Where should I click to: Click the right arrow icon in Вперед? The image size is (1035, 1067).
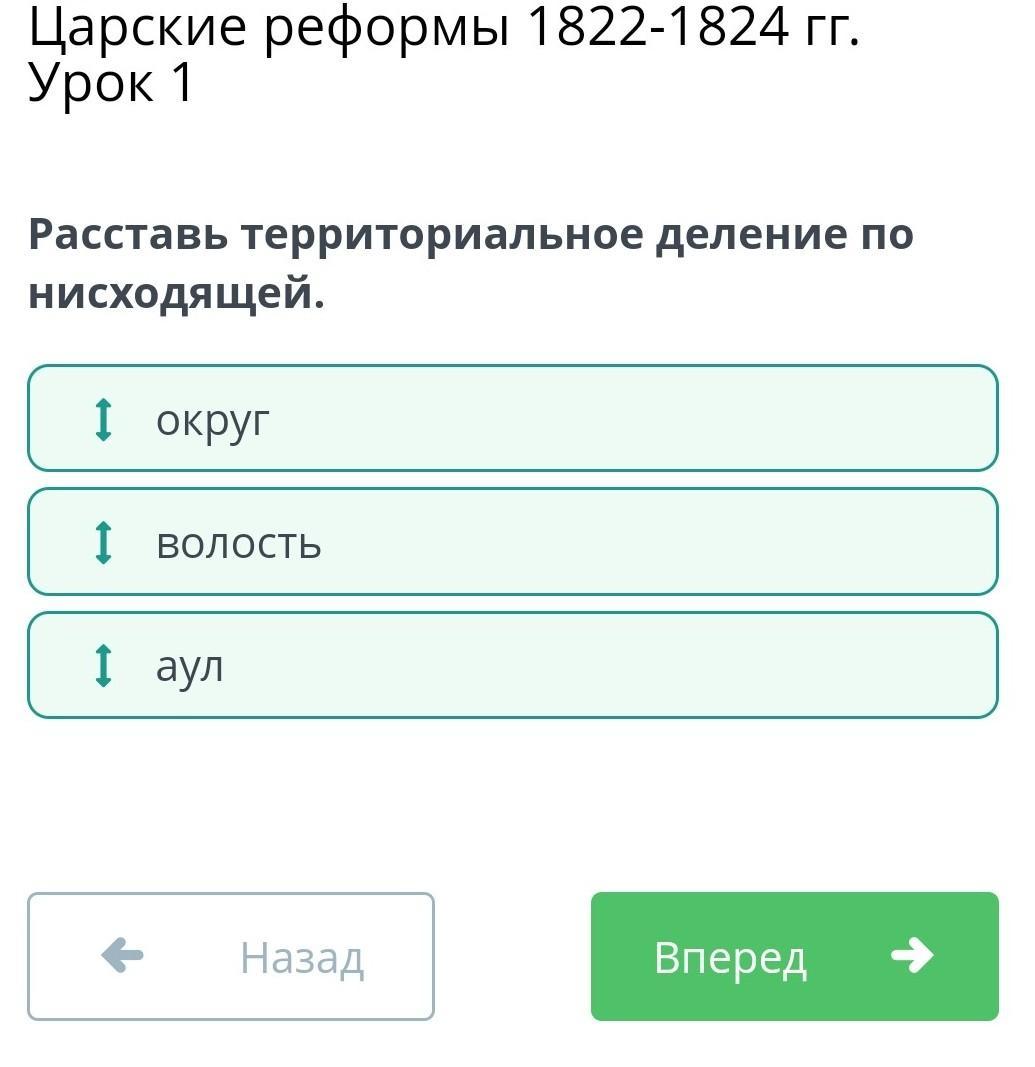[912, 955]
